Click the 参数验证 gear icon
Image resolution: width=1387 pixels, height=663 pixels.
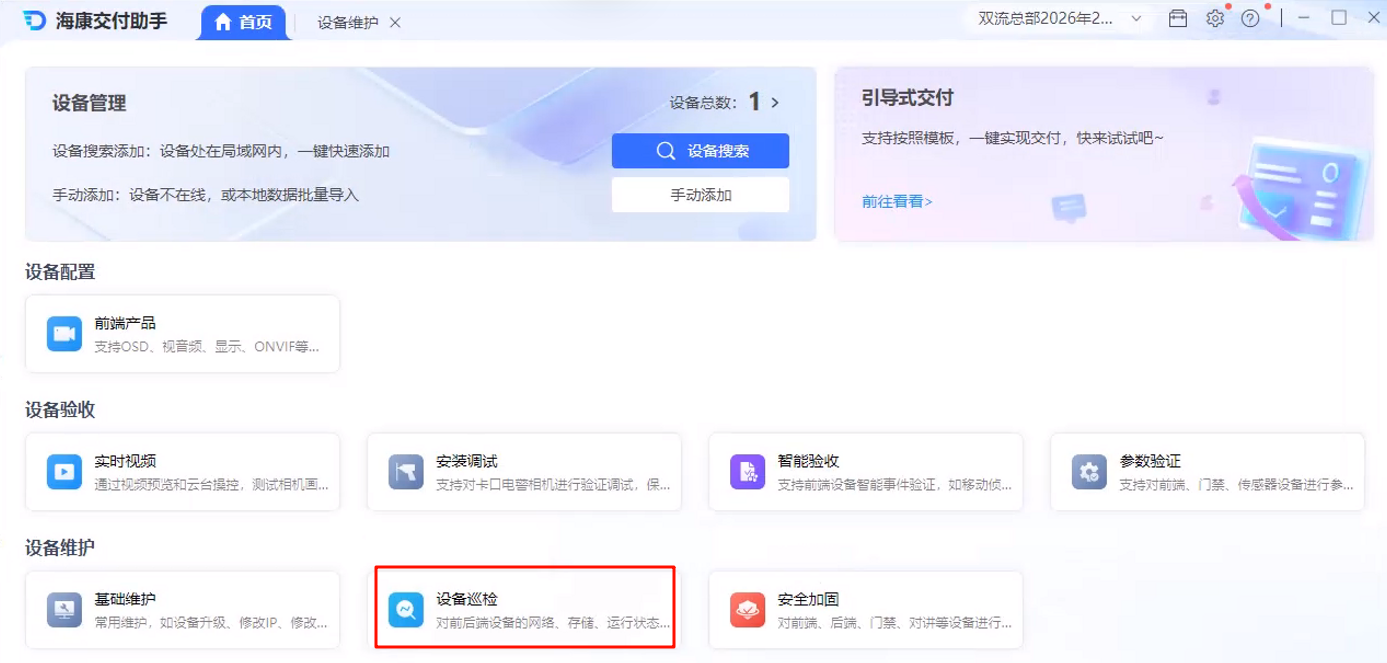click(x=1089, y=471)
